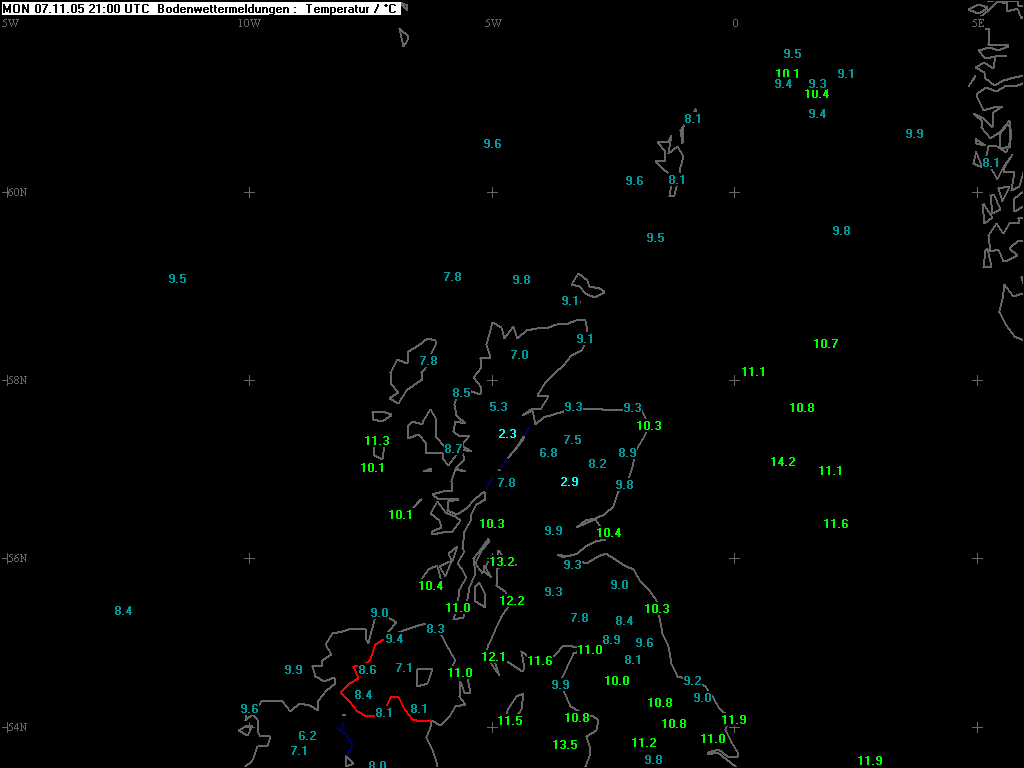Click the 60N latitude label
Viewport: 1024px width, 768px height.
15,192
